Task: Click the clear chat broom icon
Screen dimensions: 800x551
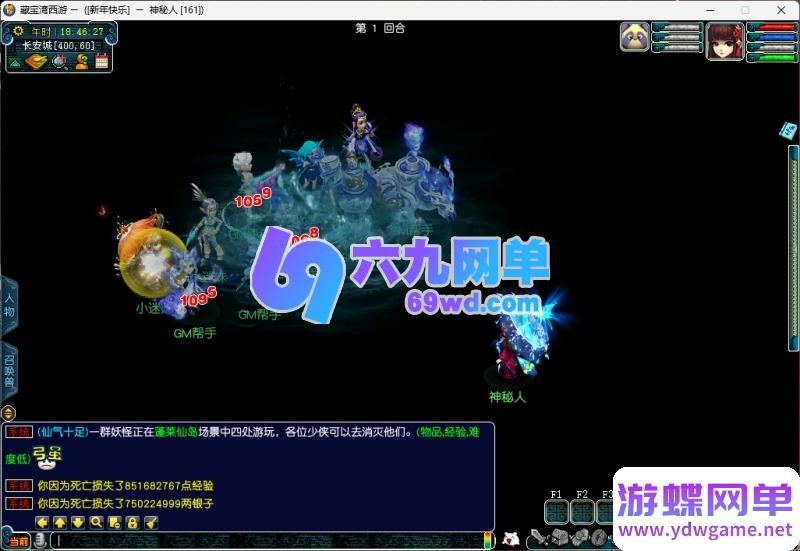Action: click(151, 522)
